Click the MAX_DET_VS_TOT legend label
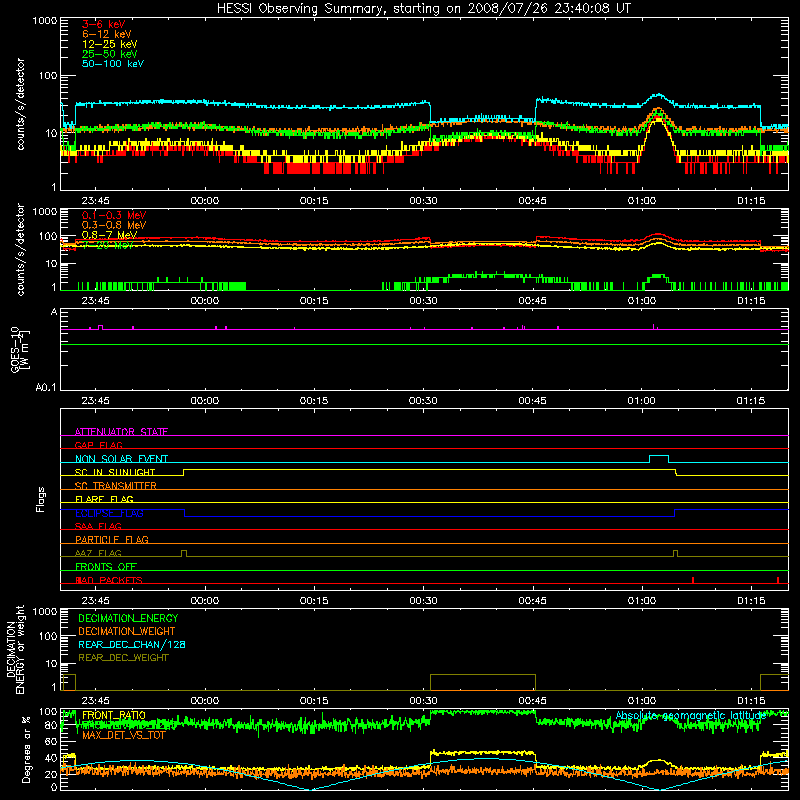The width and height of the screenshot is (800, 800). (x=123, y=735)
